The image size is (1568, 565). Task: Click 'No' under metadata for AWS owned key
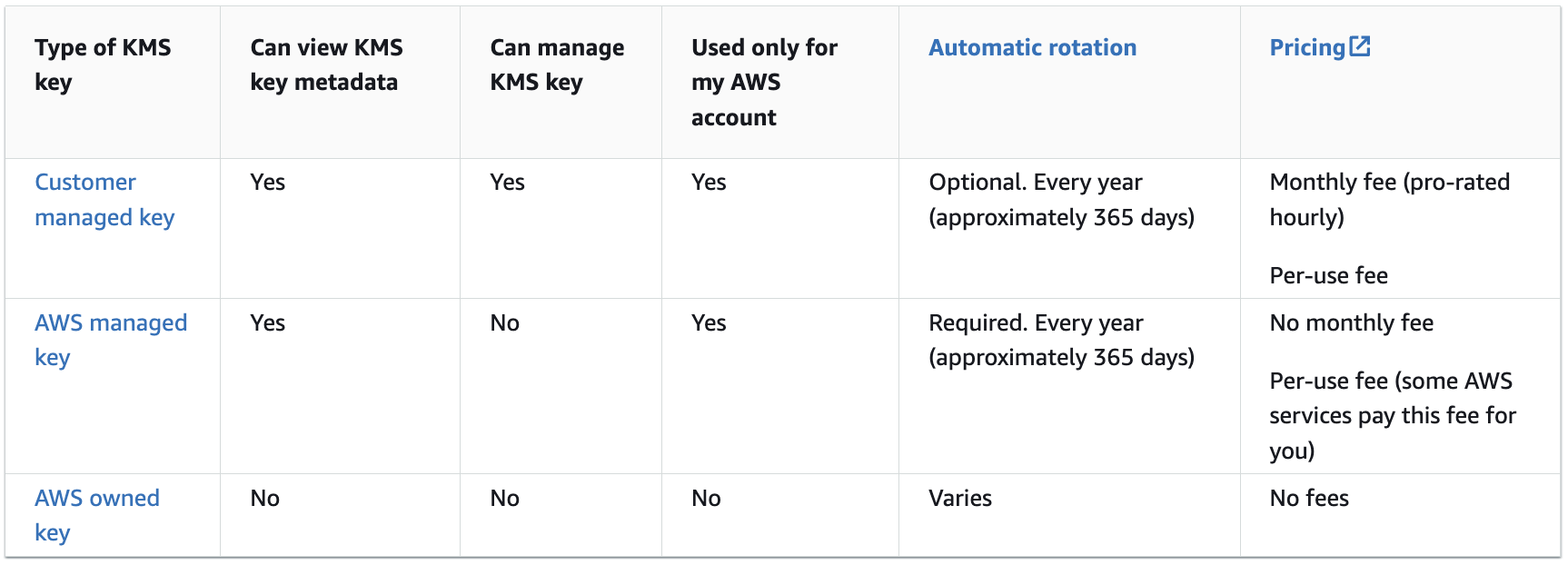(x=264, y=498)
